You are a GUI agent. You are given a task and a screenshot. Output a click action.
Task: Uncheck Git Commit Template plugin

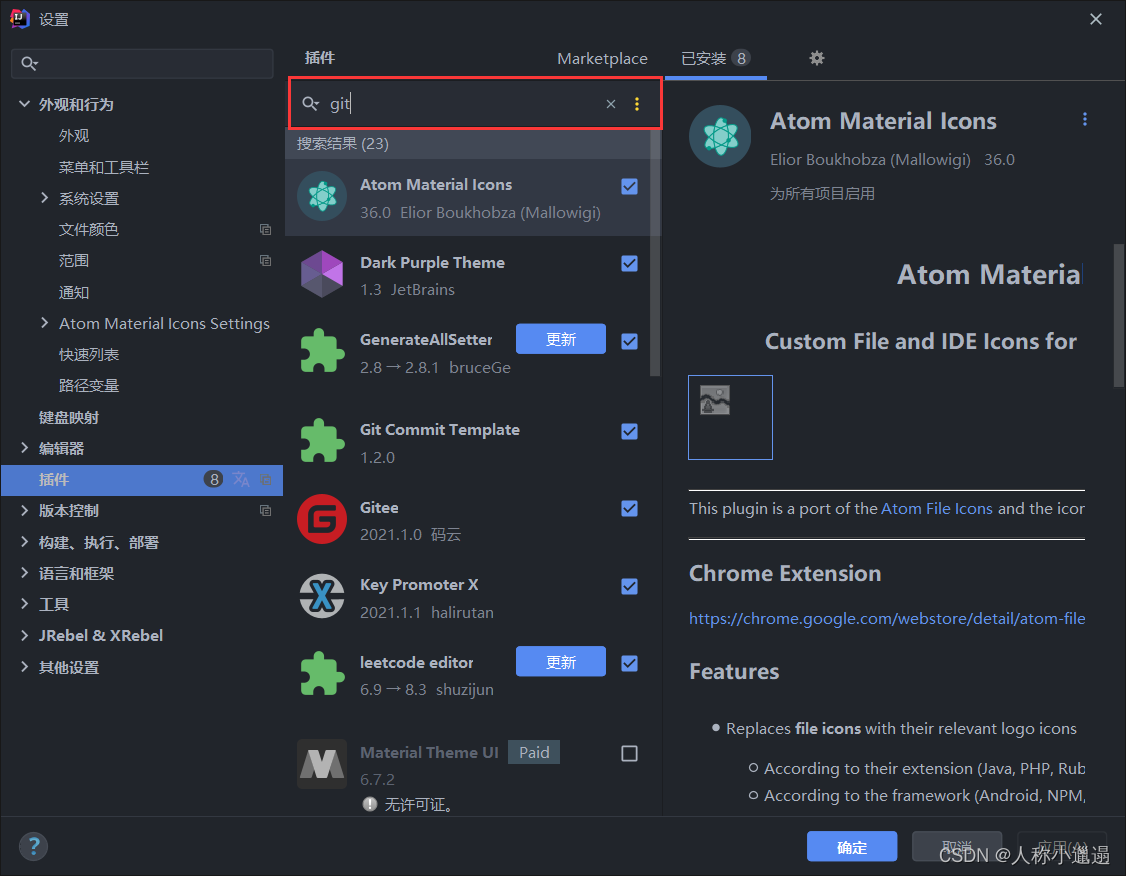629,432
